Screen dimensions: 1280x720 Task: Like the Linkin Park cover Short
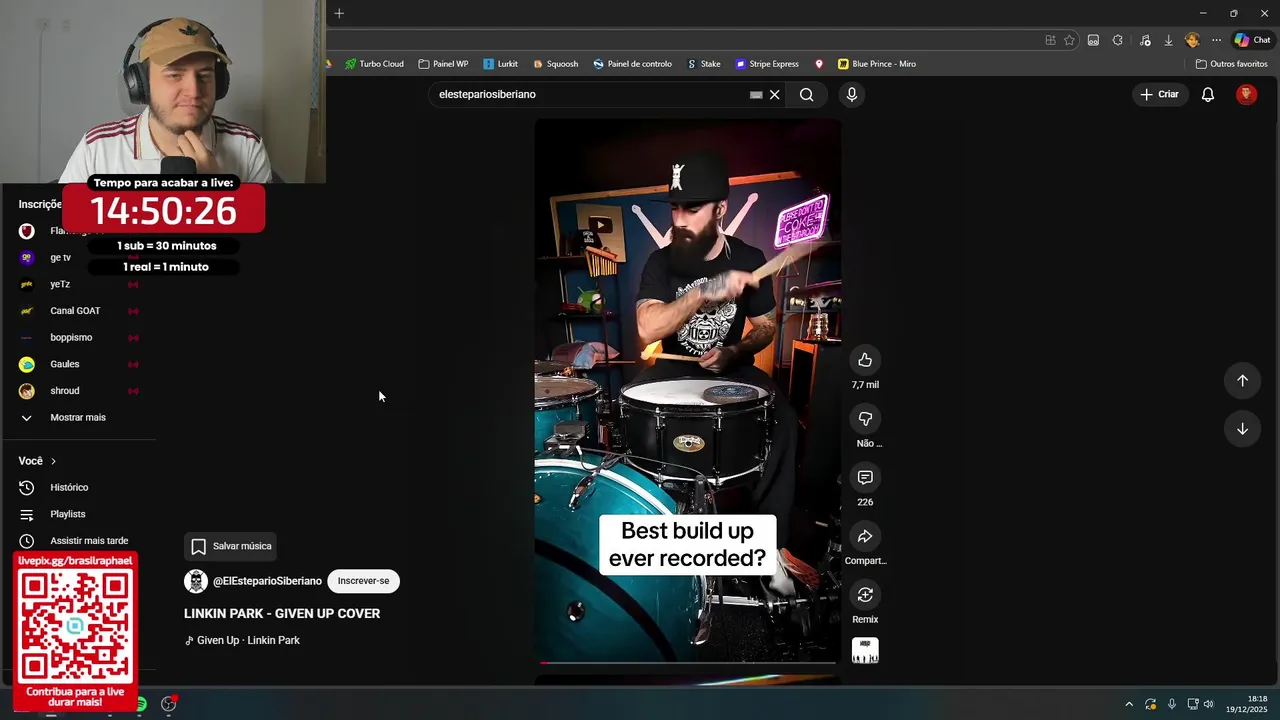pyautogui.click(x=865, y=360)
